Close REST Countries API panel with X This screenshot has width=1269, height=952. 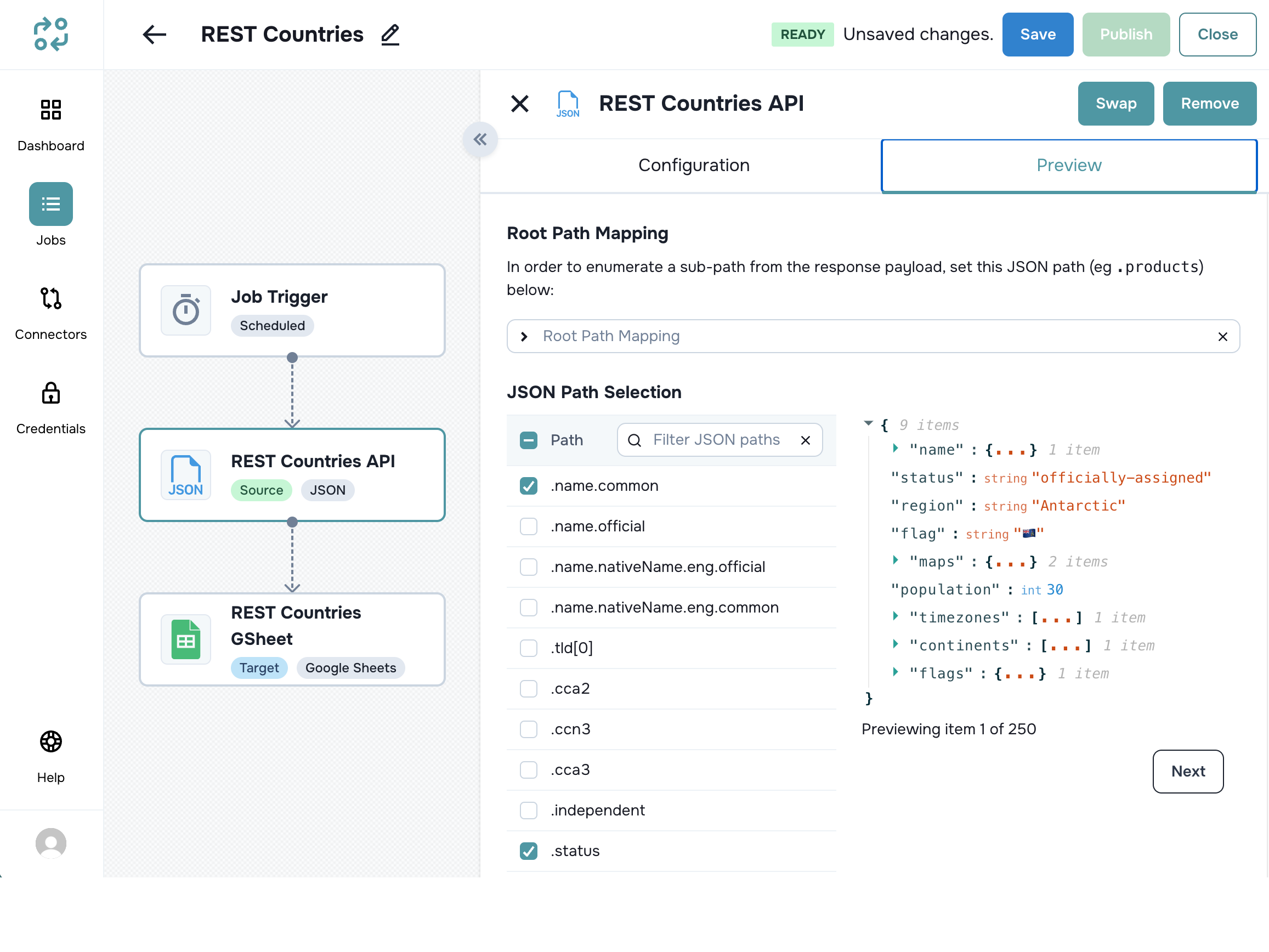(x=520, y=104)
